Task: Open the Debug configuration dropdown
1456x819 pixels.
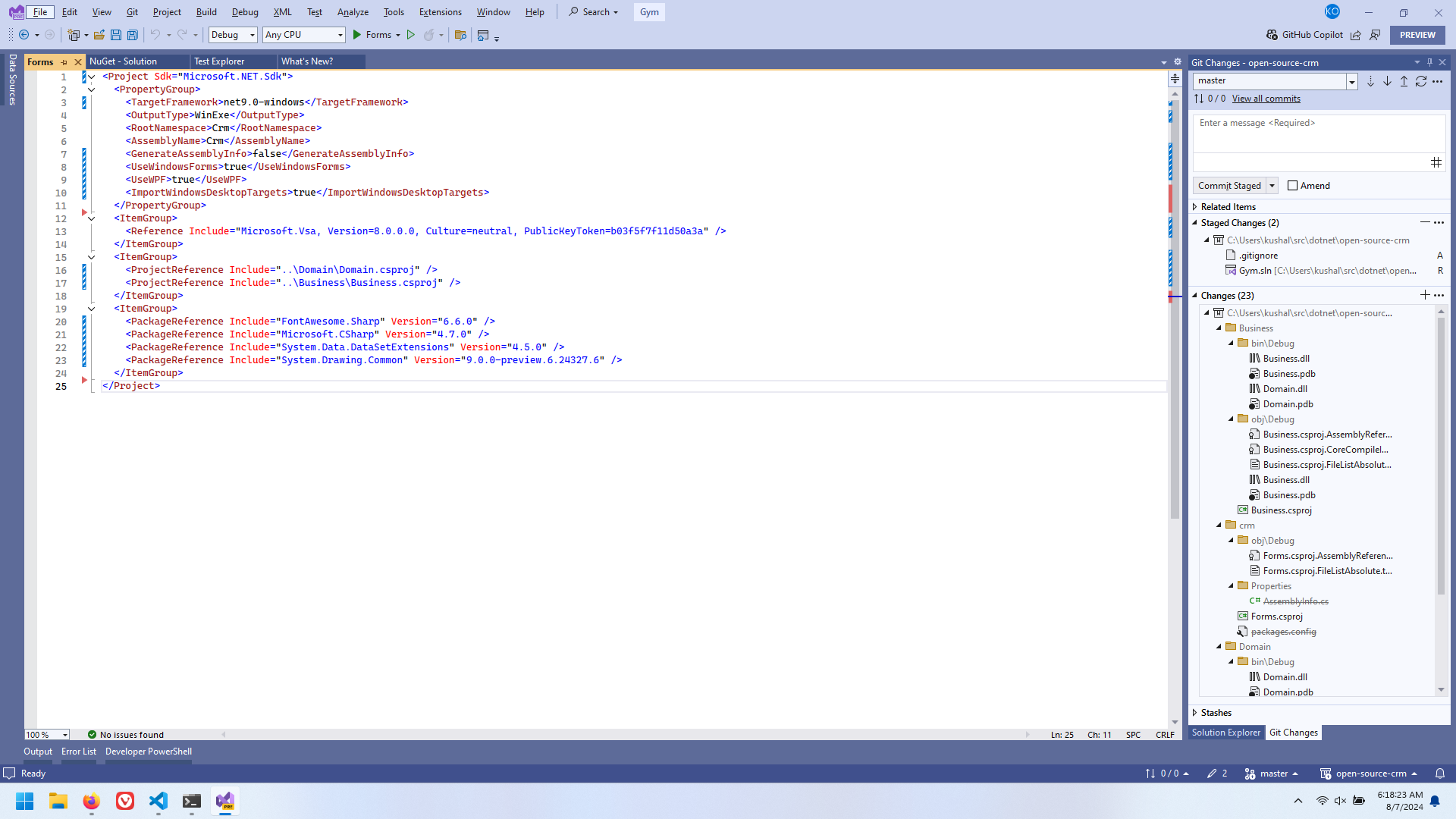Action: [x=233, y=35]
